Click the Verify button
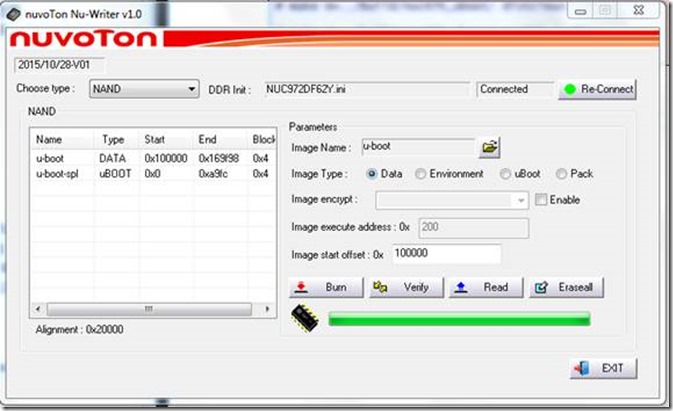673x411 pixels. click(406, 287)
